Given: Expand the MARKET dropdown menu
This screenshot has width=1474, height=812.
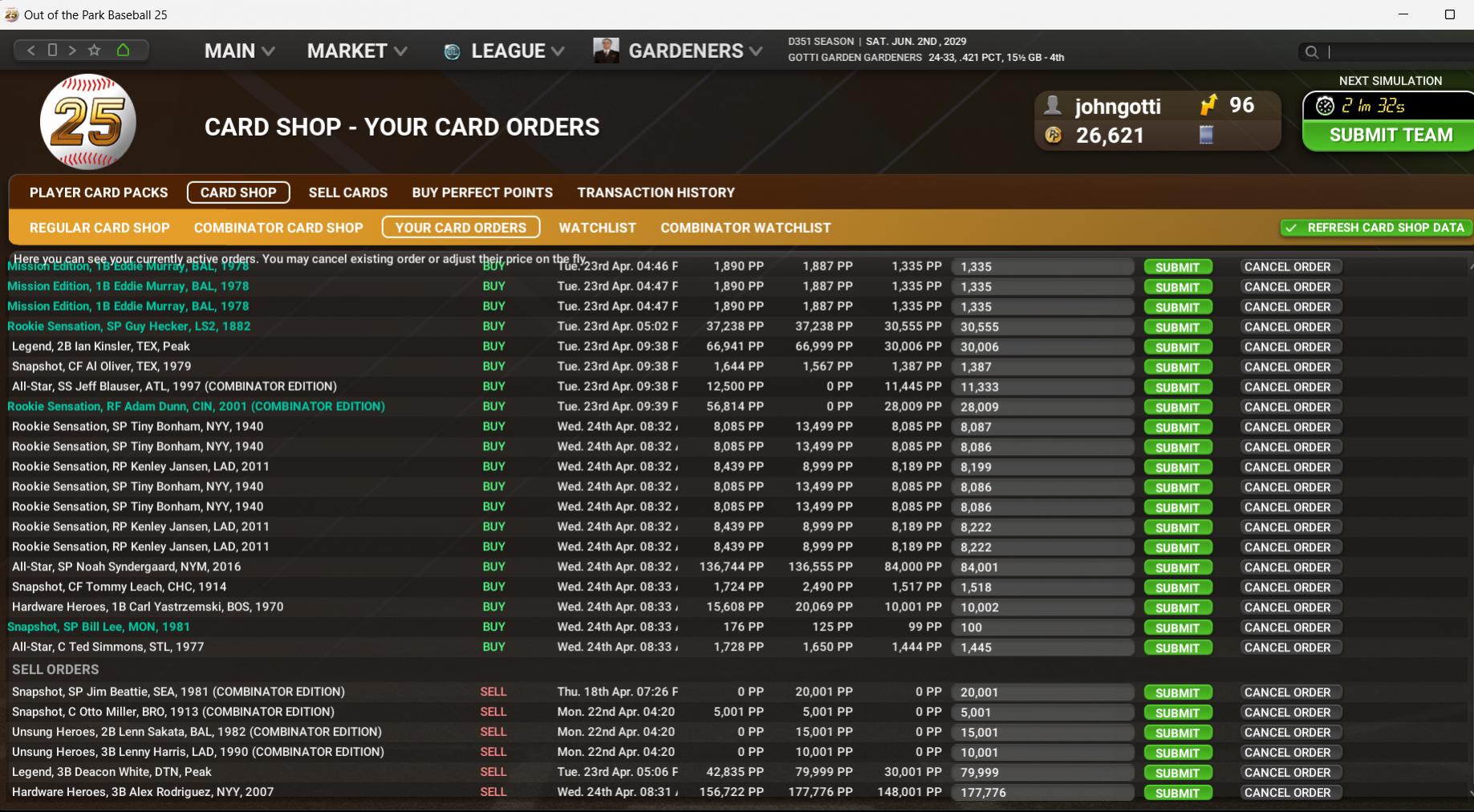Looking at the screenshot, I should coord(357,51).
